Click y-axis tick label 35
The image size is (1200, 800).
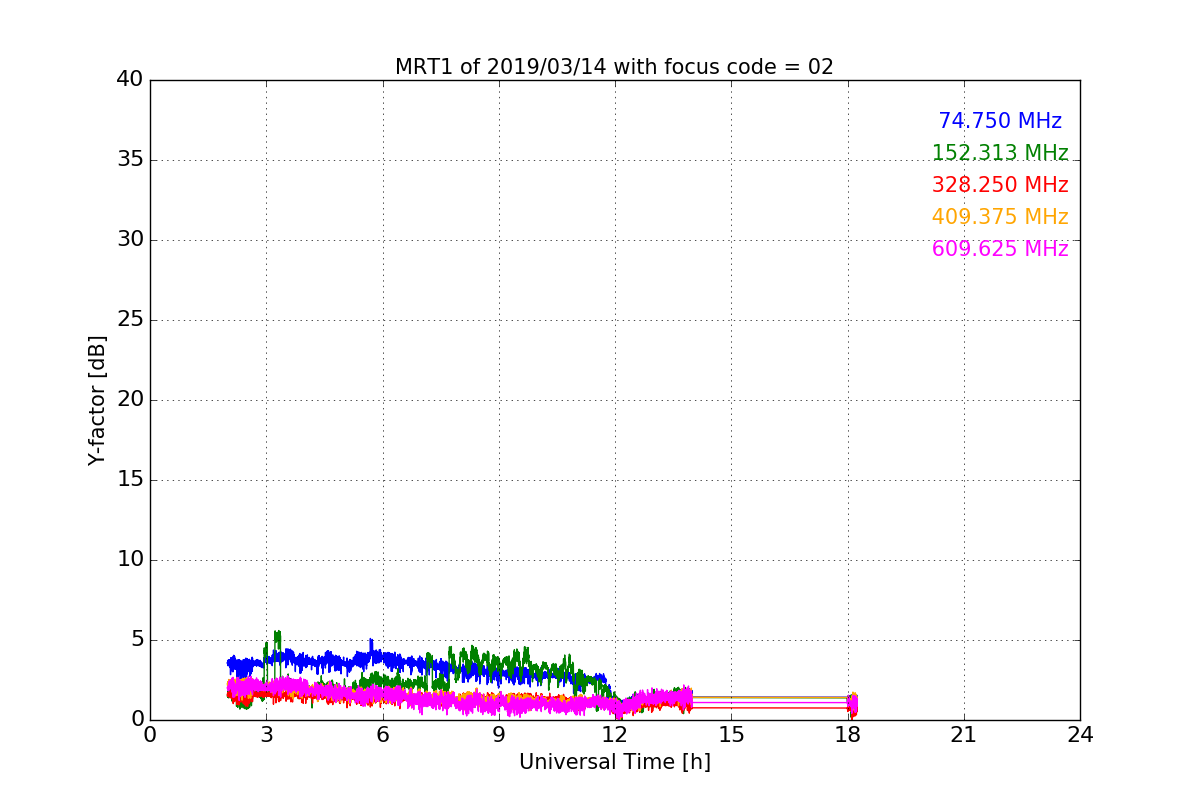coord(130,160)
